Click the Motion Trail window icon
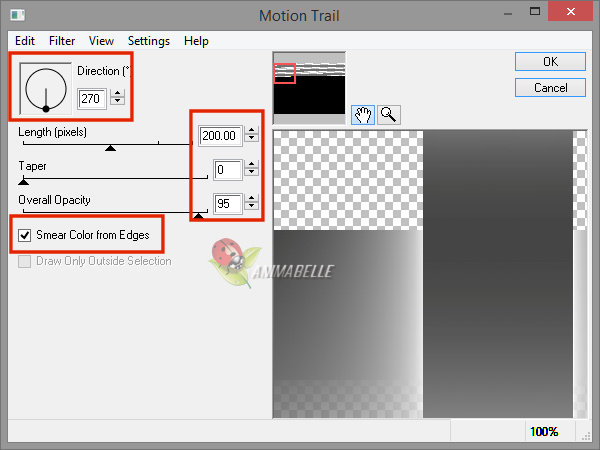 pyautogui.click(x=17, y=15)
